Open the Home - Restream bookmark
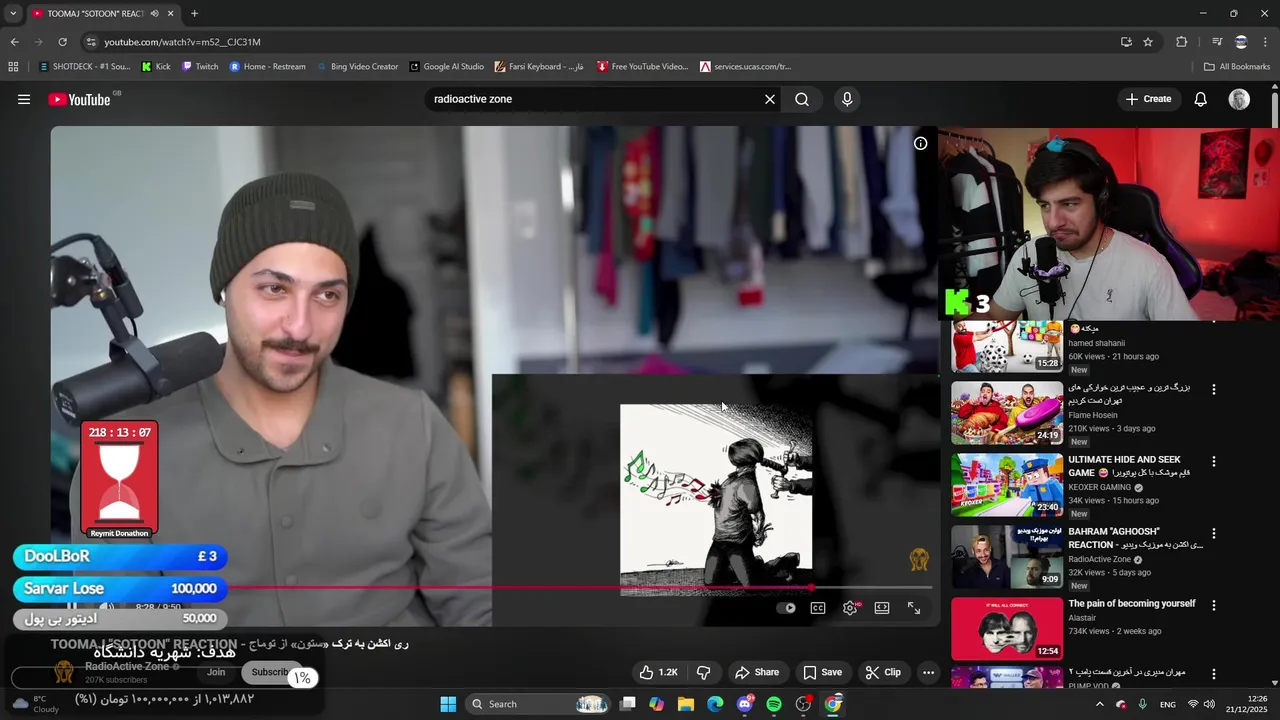This screenshot has width=1280, height=720. (268, 67)
